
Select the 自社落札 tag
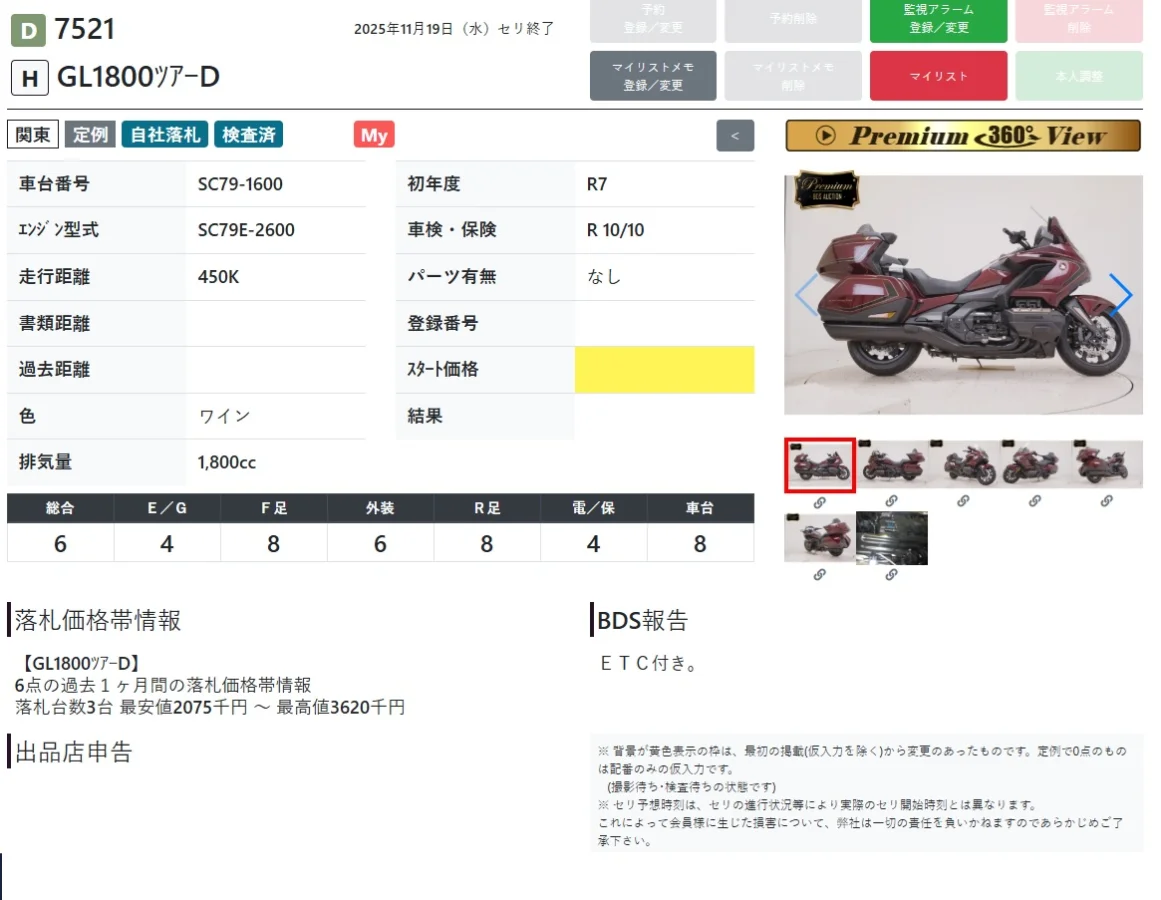pos(165,135)
